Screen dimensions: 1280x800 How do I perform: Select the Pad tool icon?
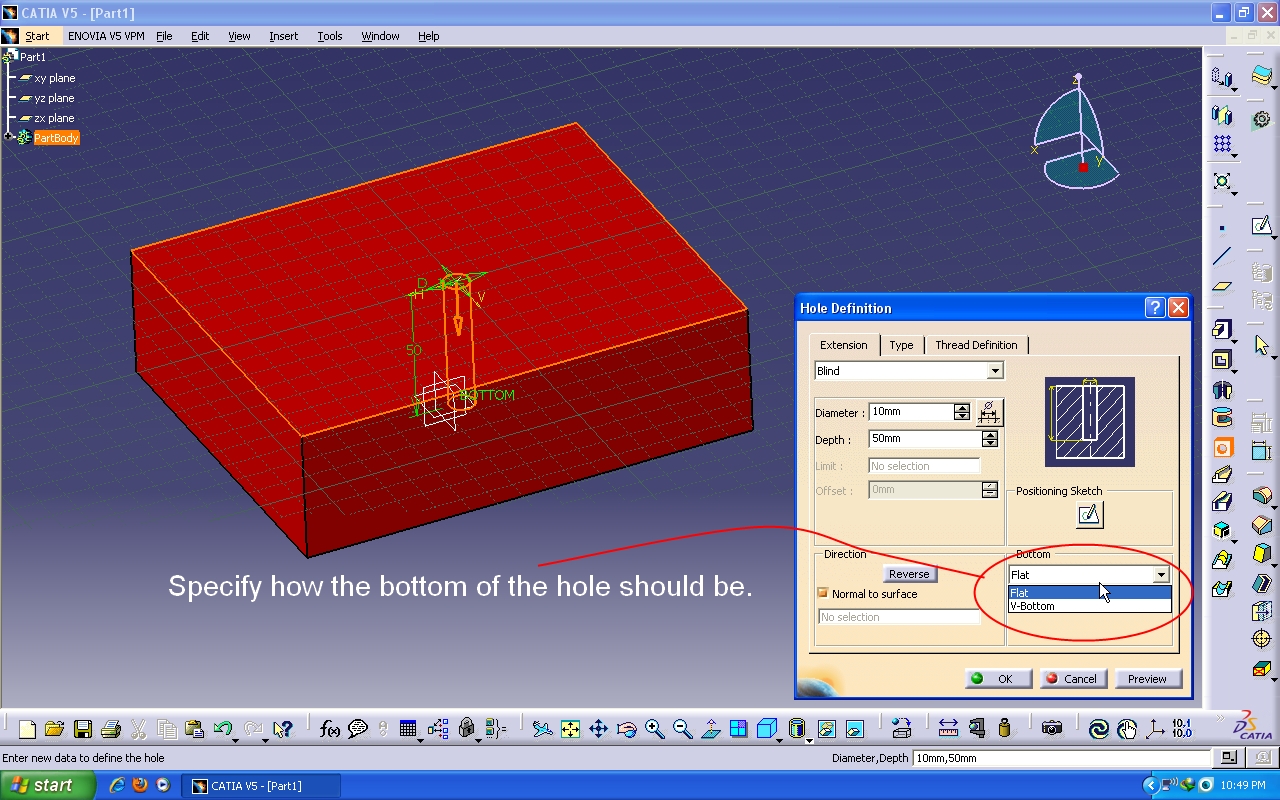tap(1221, 329)
